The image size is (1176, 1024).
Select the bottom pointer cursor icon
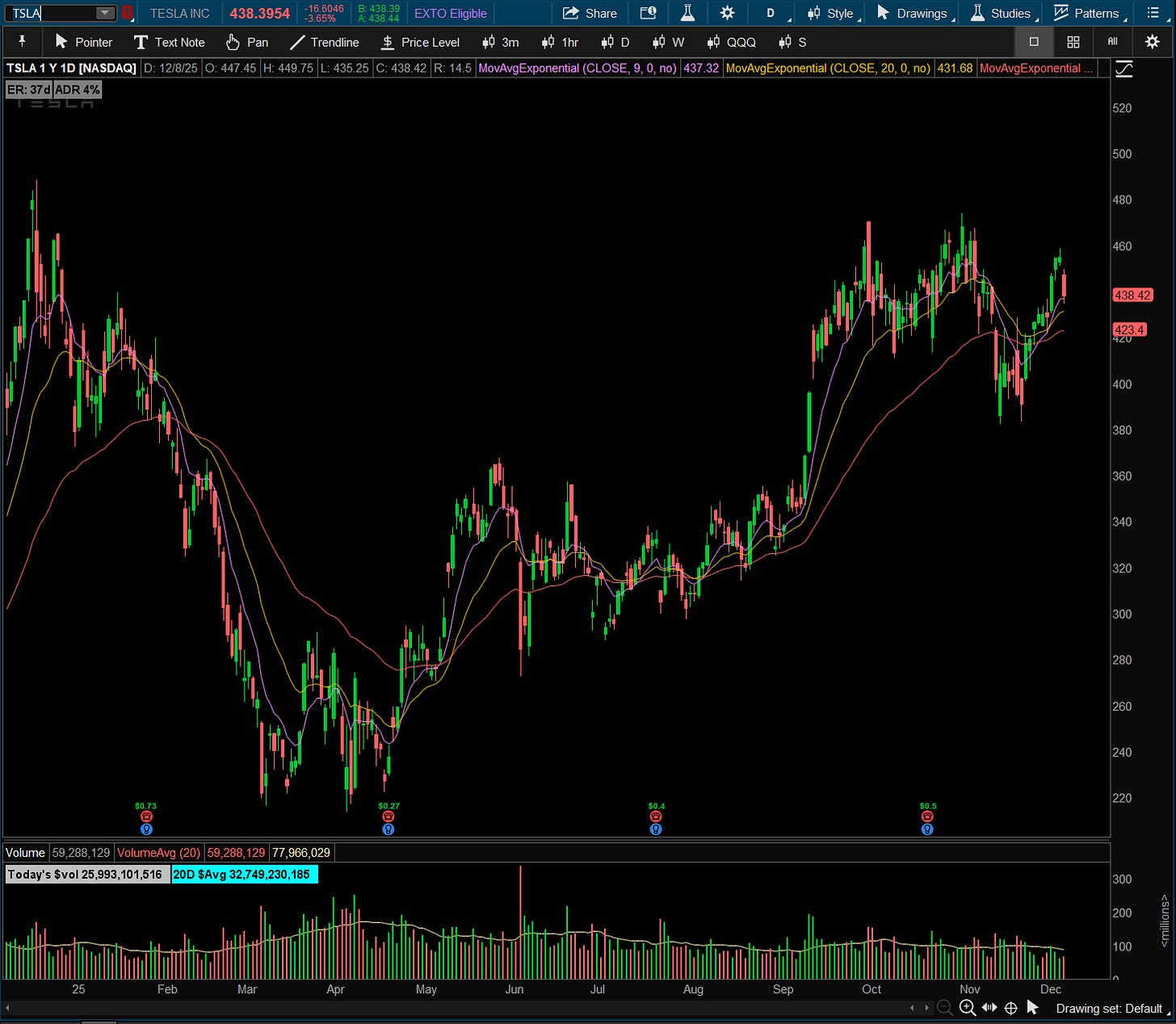point(1032,1008)
